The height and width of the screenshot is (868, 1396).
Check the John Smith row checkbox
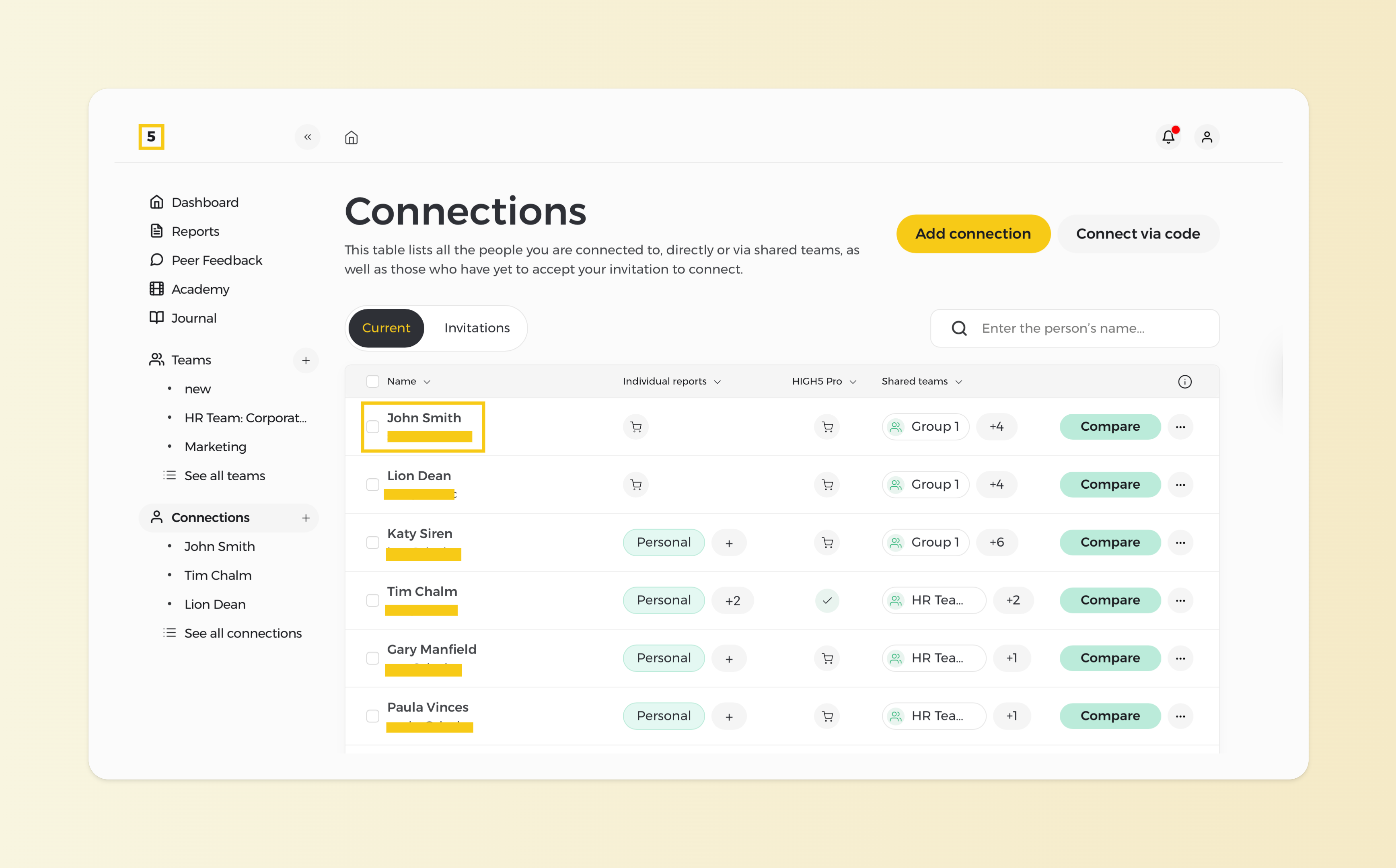pos(373,426)
